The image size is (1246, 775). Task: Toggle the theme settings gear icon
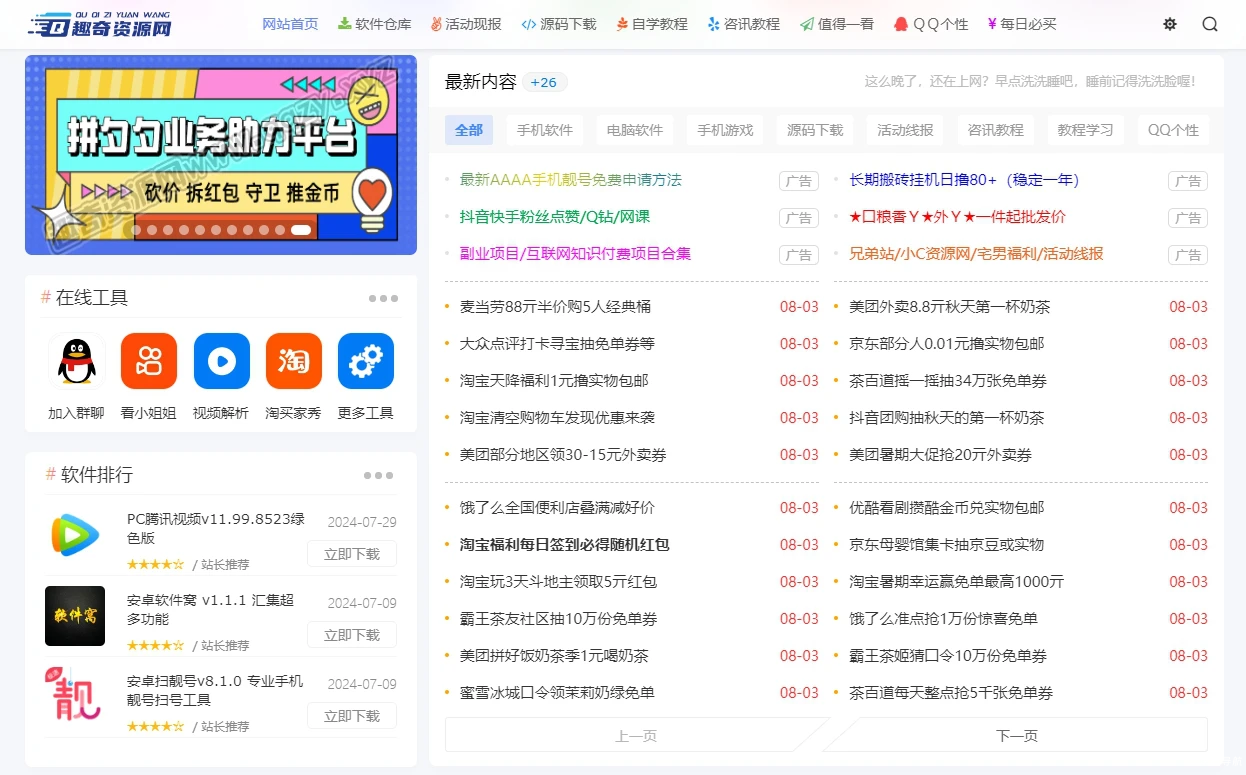pos(1170,24)
